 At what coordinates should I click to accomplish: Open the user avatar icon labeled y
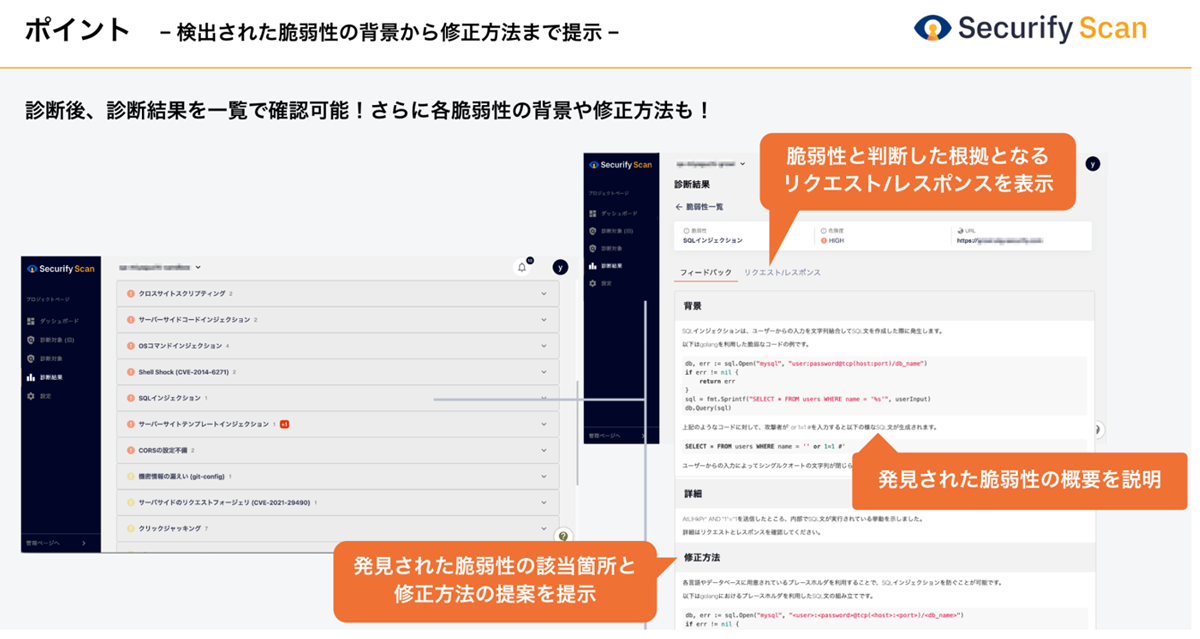click(560, 267)
